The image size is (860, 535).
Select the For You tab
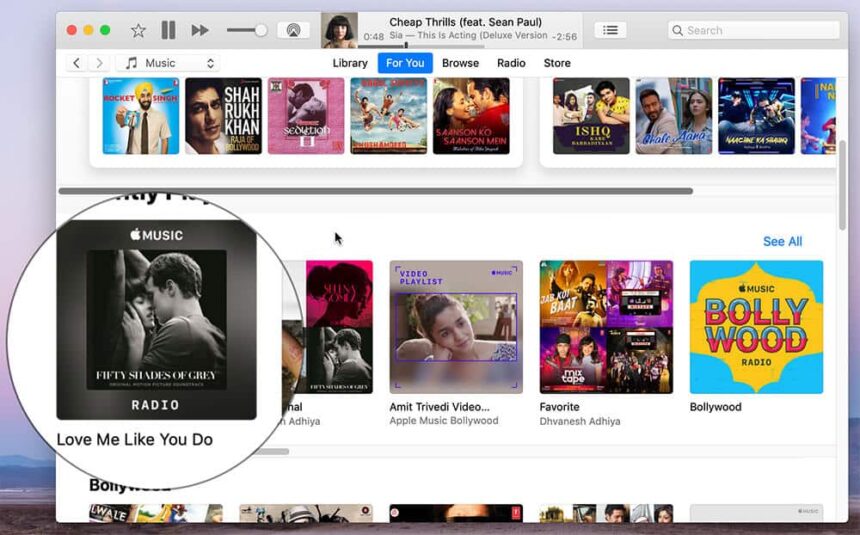coord(405,63)
